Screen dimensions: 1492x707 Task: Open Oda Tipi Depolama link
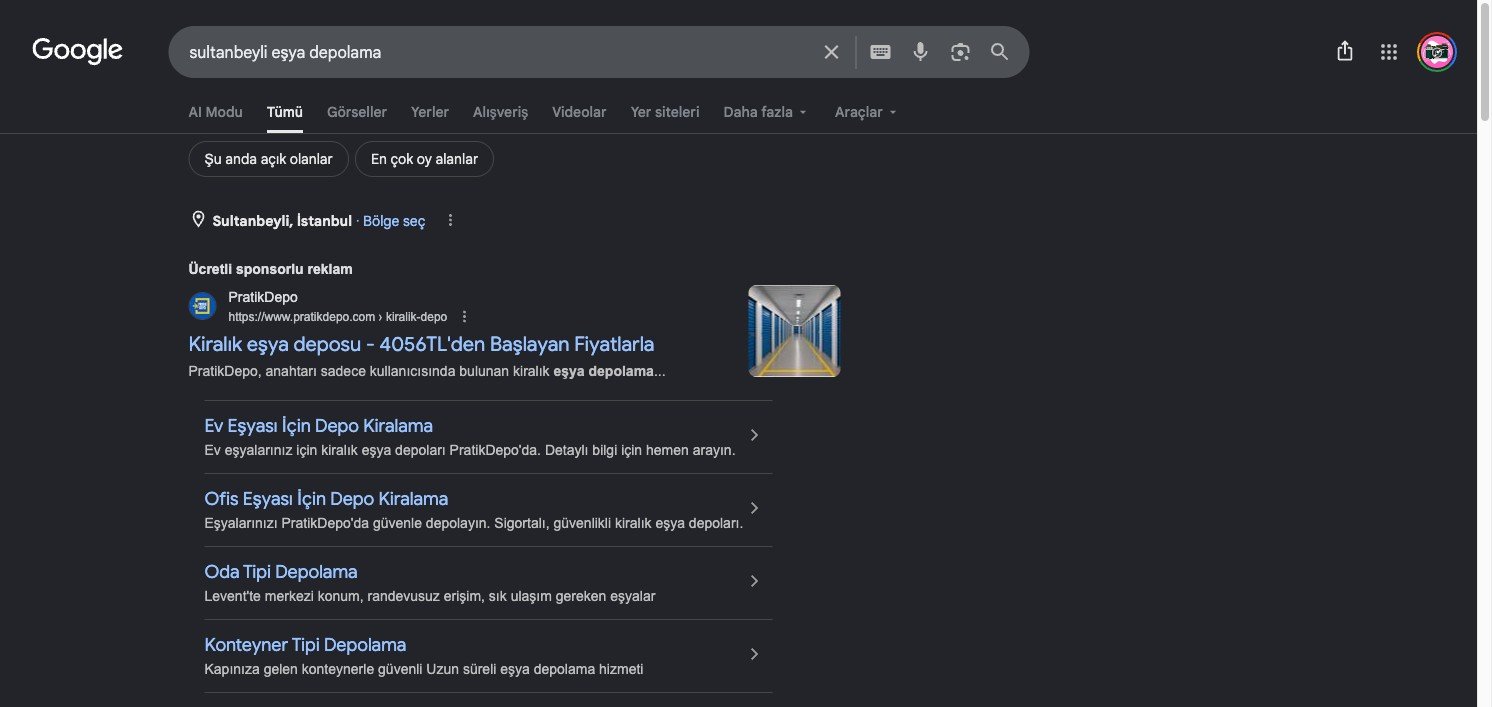[x=281, y=572]
